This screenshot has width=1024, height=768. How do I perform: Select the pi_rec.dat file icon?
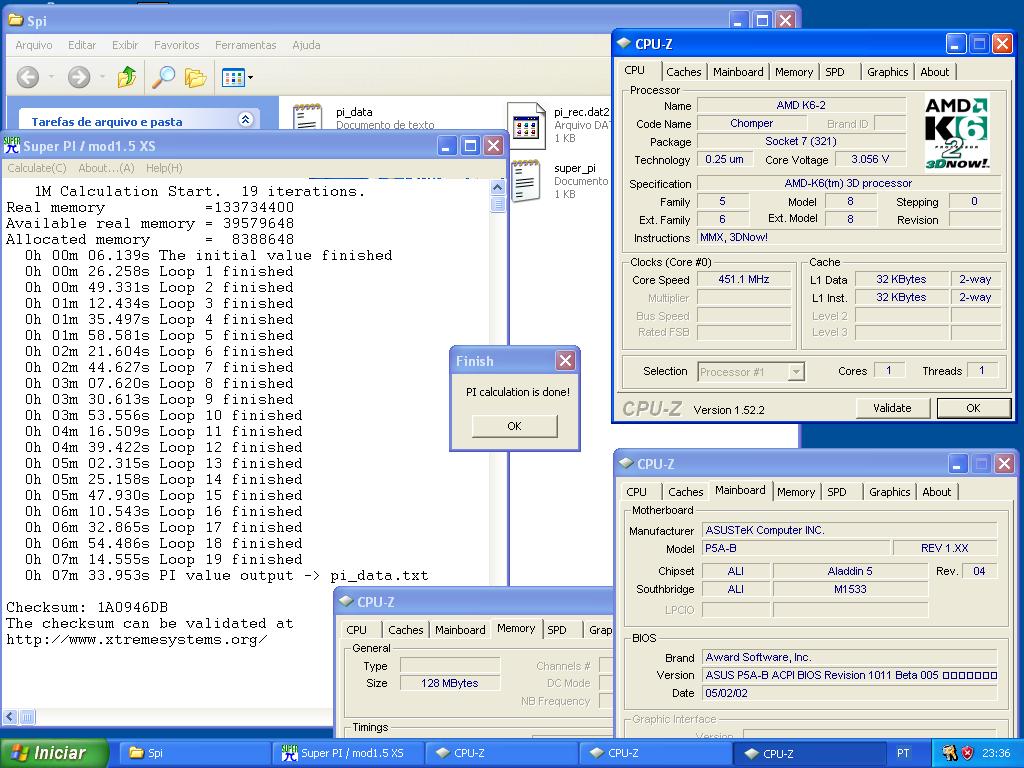point(526,125)
